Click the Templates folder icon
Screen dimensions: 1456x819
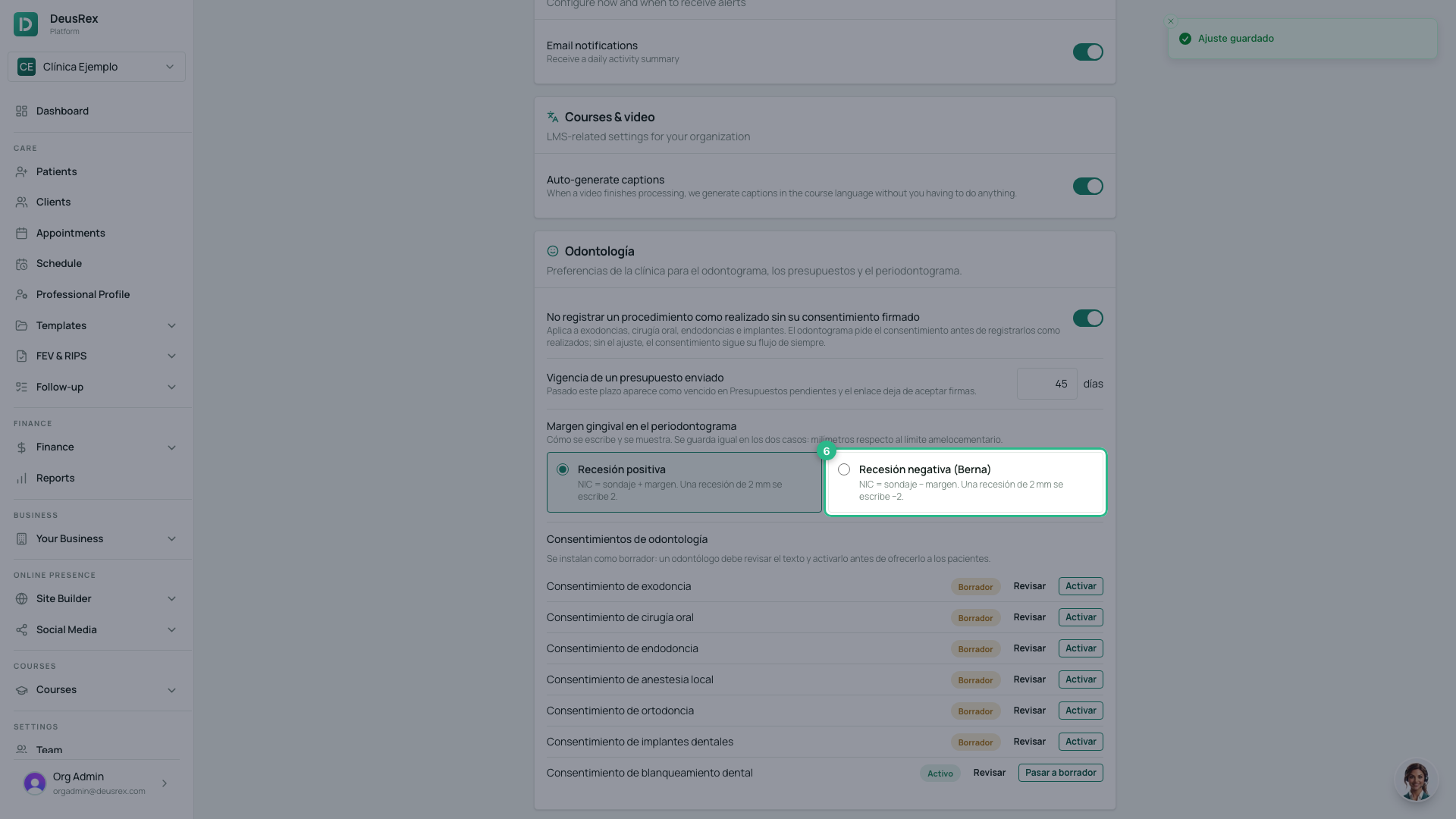(x=21, y=326)
